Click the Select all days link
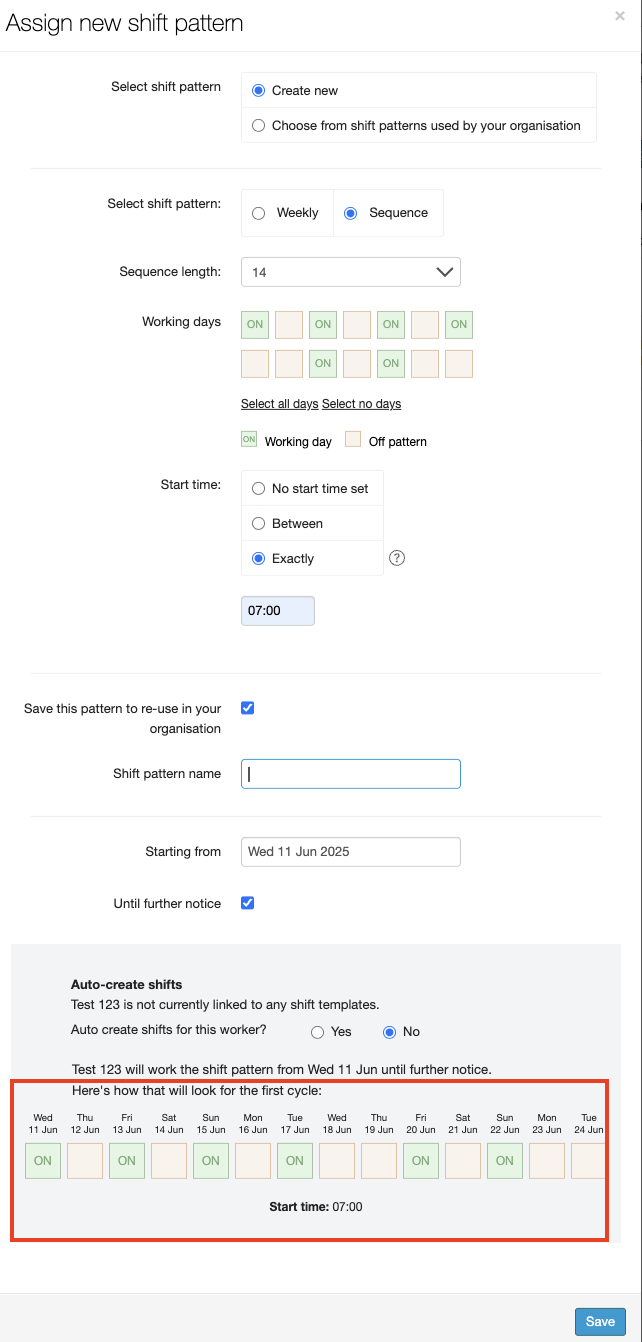Screen dimensions: 642x1342 coord(279,404)
